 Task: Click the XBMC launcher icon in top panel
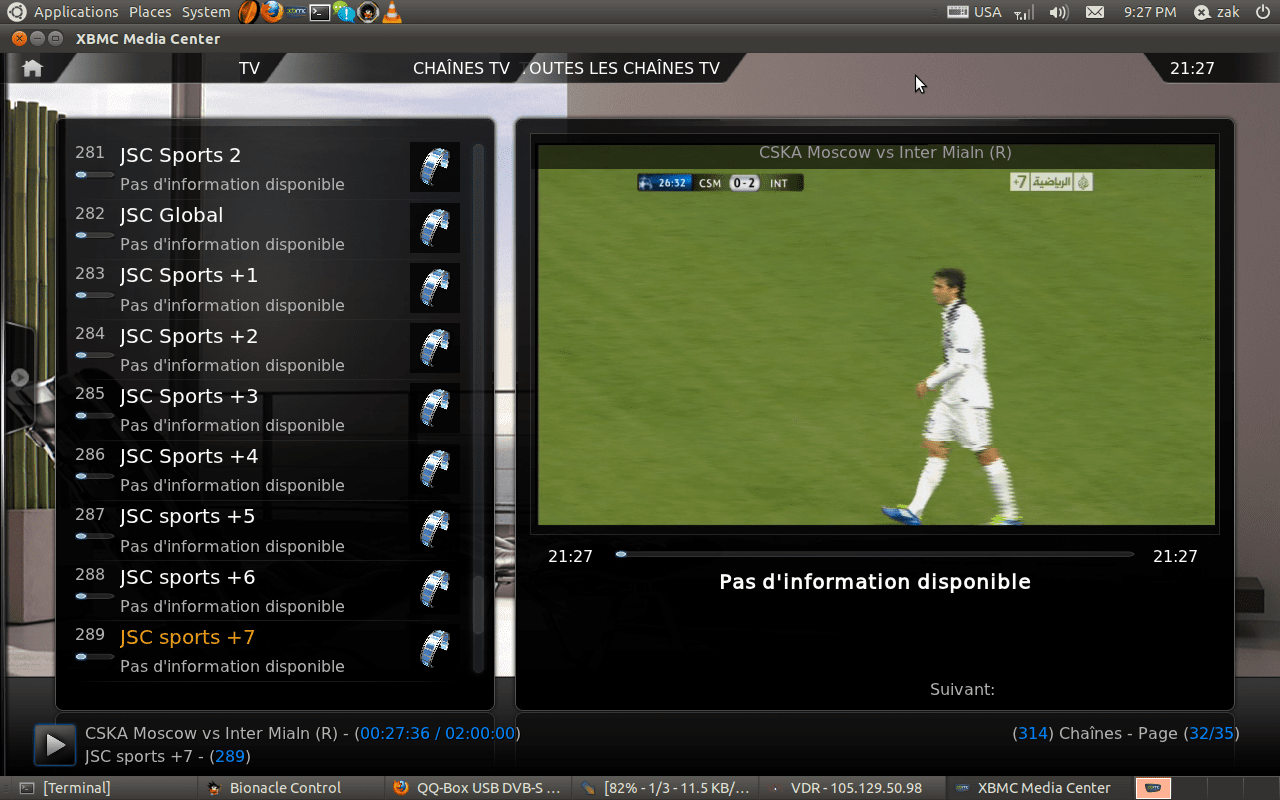click(x=296, y=12)
